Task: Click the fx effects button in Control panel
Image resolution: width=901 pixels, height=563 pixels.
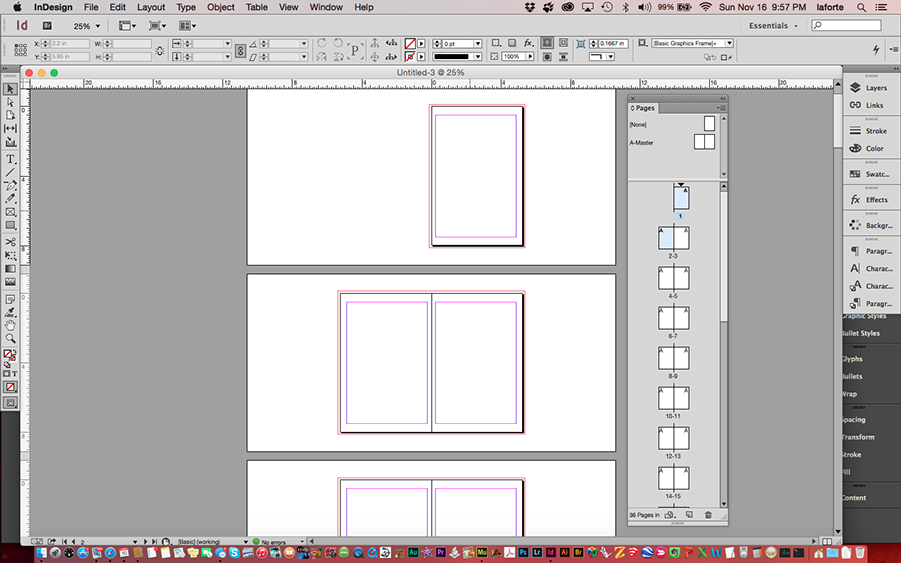Action: tap(528, 43)
